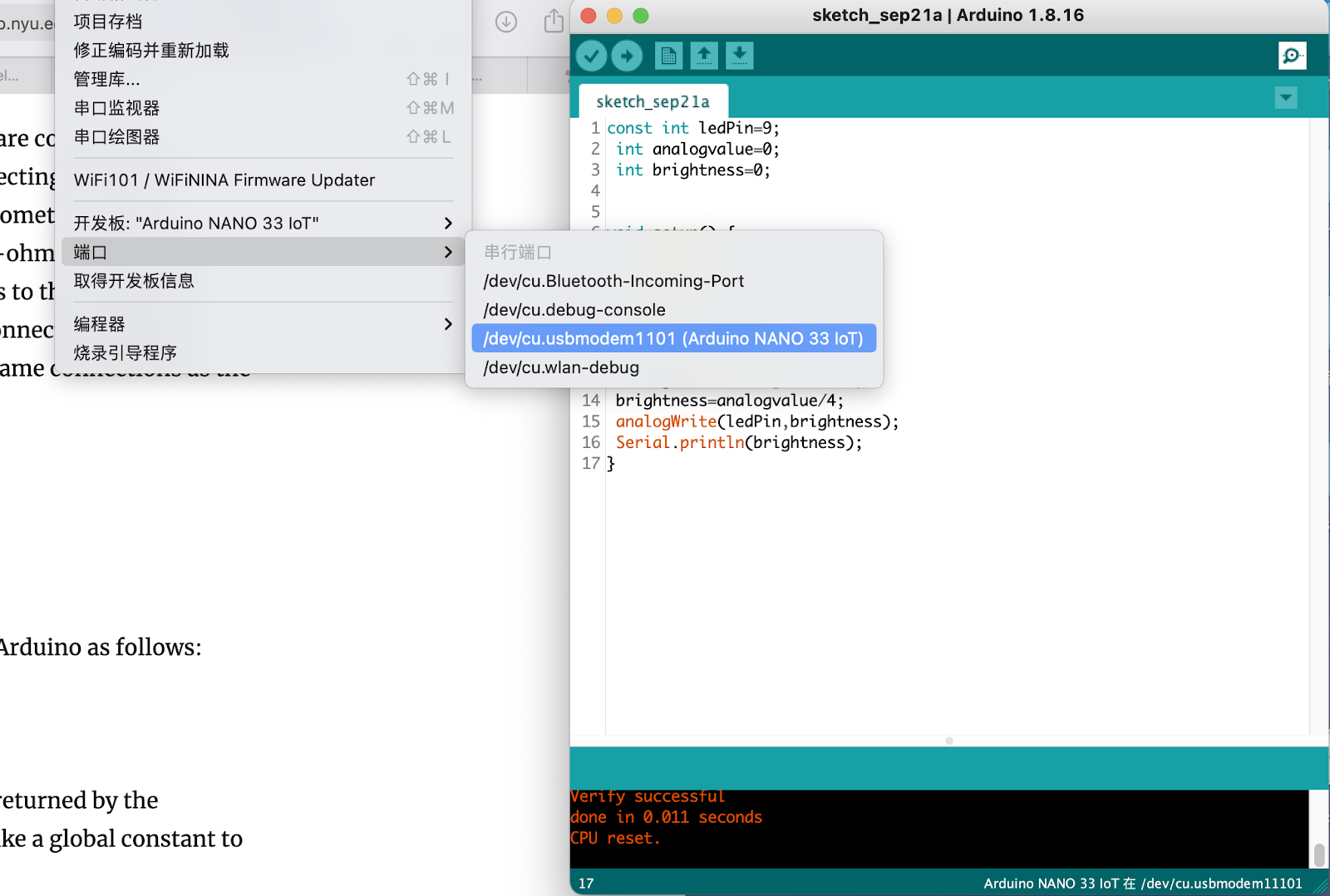Viewport: 1330px width, 896px height.
Task: Click the Upload arrow button
Action: pos(627,56)
